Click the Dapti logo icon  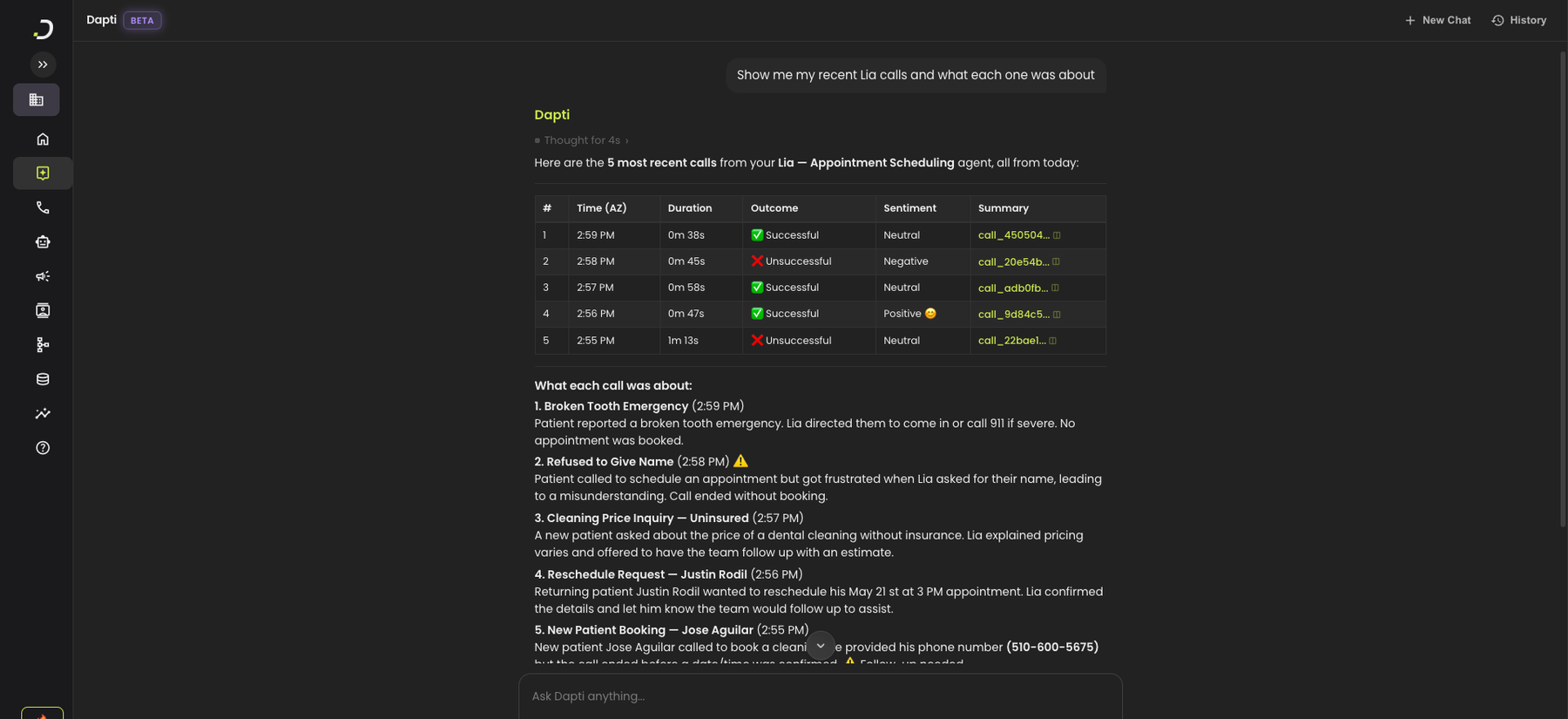(43, 29)
